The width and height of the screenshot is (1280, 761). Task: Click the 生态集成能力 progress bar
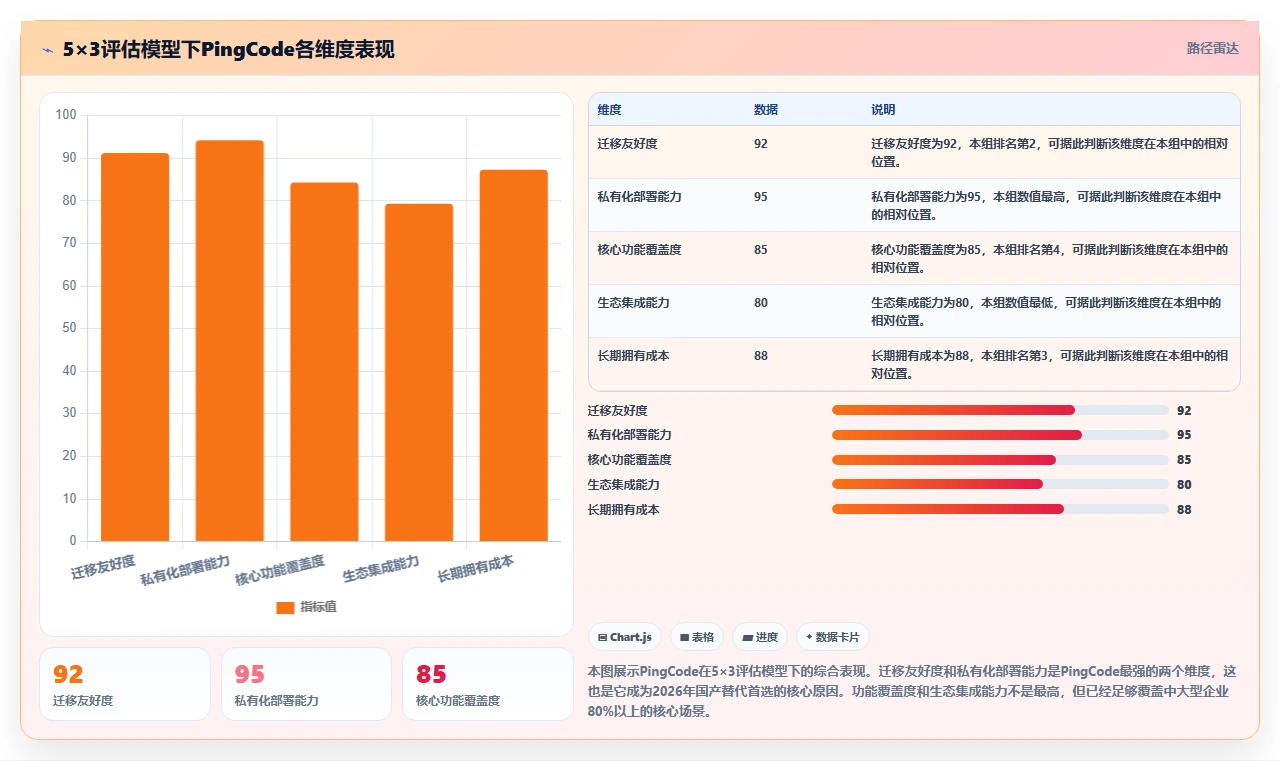(x=1000, y=484)
